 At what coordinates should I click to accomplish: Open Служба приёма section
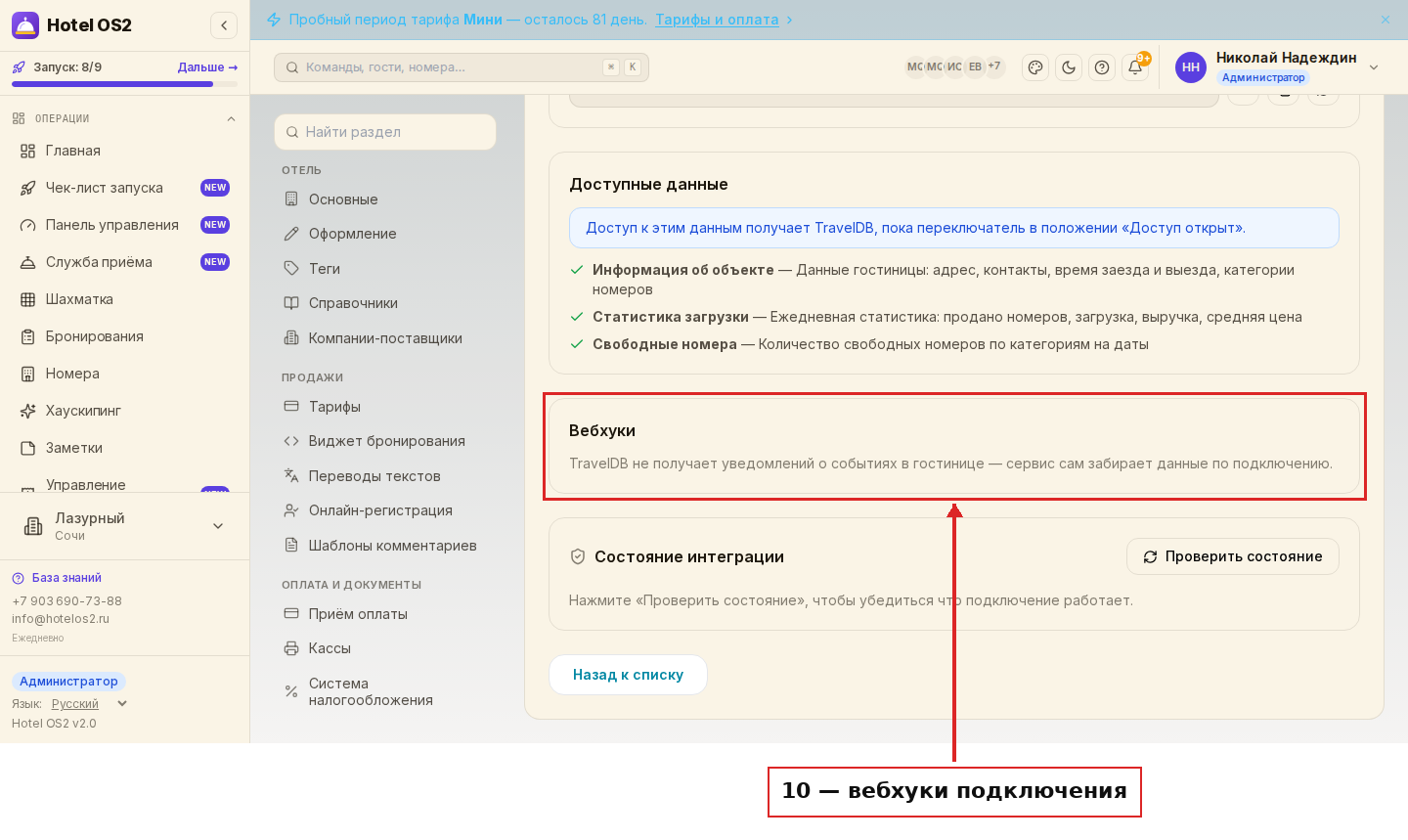click(x=124, y=262)
